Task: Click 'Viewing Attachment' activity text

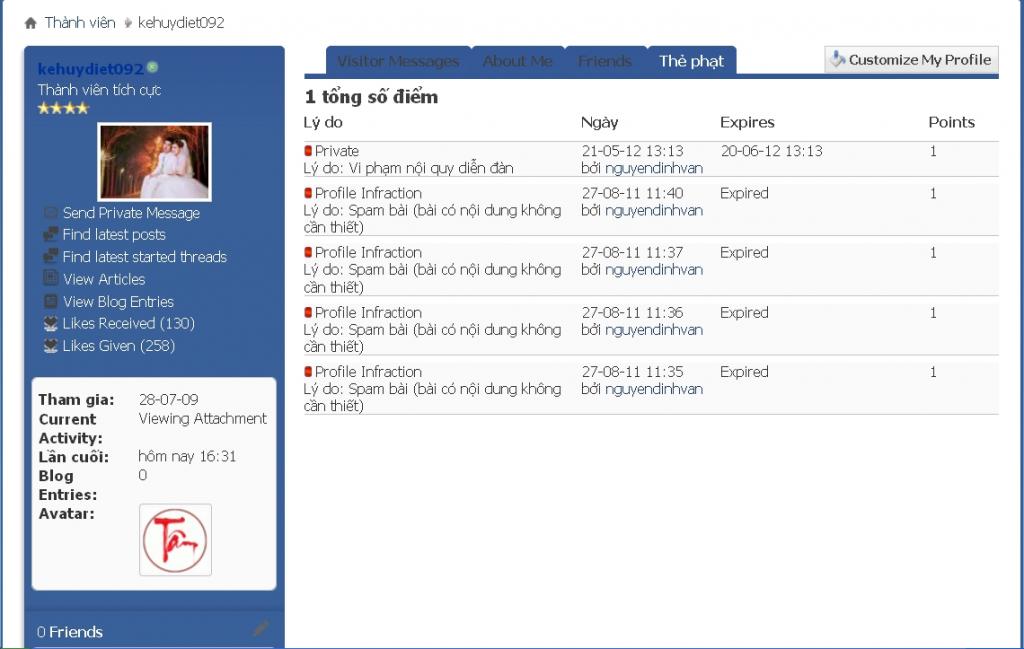Action: point(202,419)
